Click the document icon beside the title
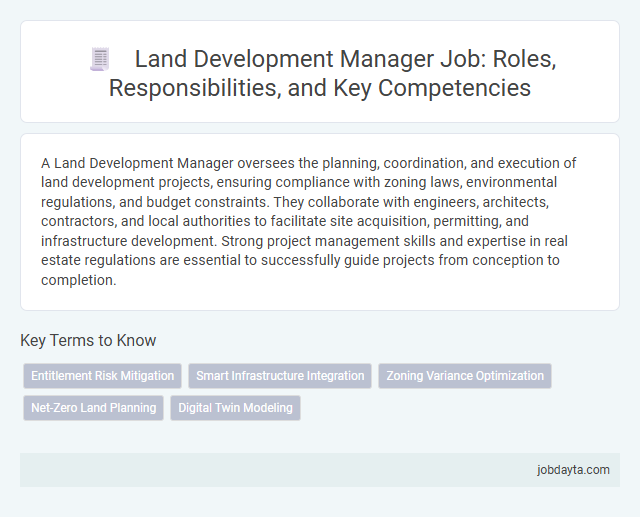This screenshot has width=640, height=517. pyautogui.click(x=100, y=59)
